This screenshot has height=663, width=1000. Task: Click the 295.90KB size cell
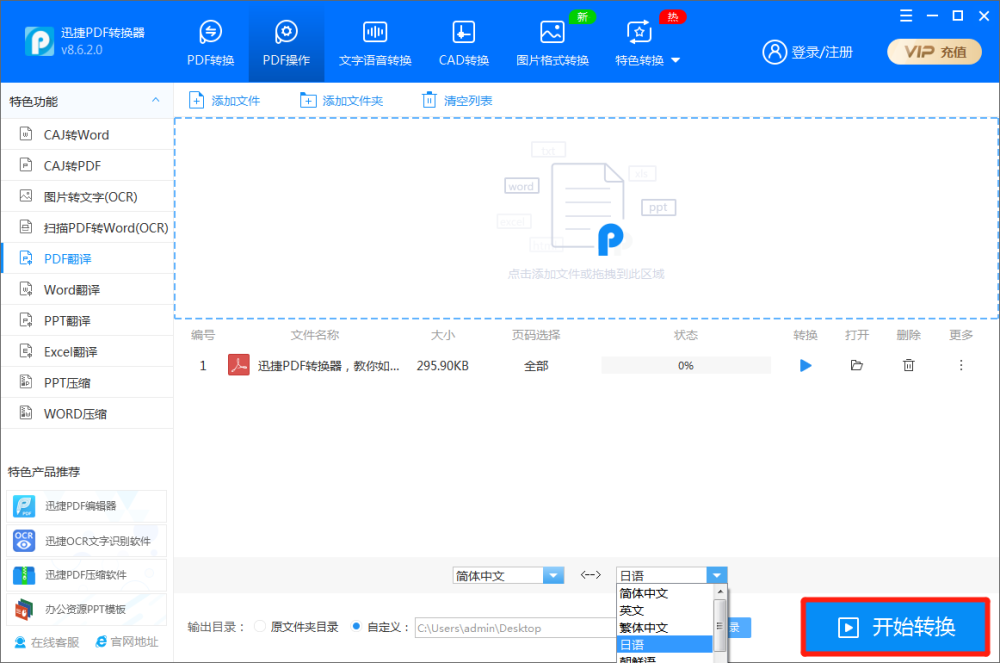pos(443,366)
